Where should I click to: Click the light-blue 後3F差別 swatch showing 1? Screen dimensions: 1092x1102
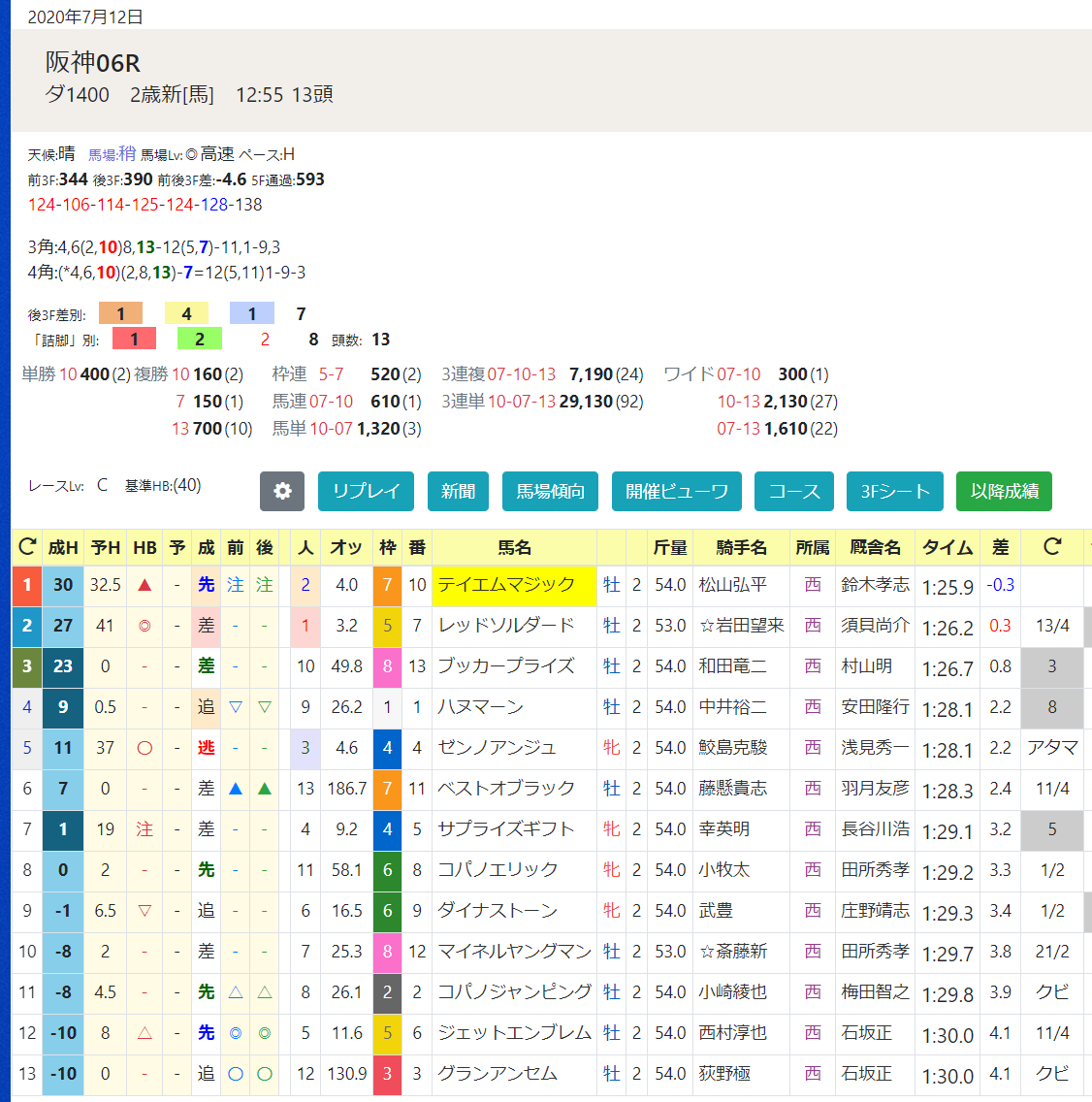click(251, 313)
